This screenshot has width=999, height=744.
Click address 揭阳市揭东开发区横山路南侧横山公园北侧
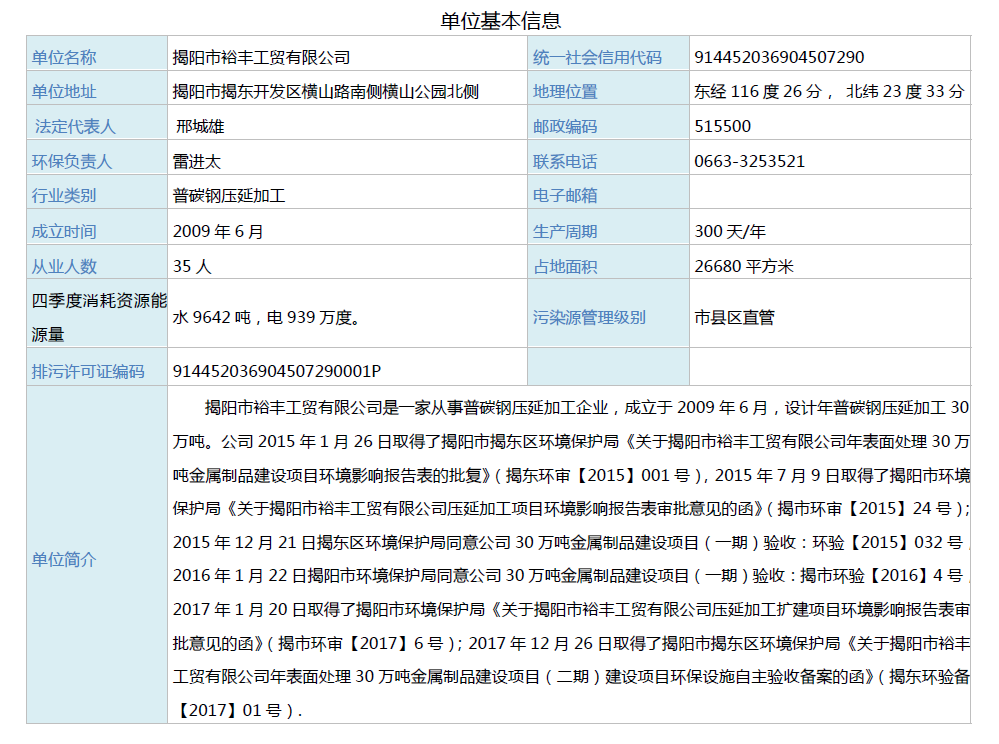click(x=326, y=92)
